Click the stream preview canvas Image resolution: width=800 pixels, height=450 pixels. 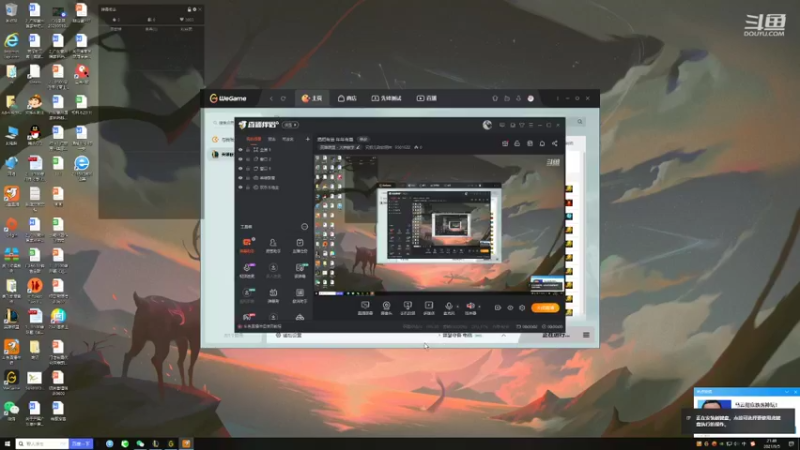tap(439, 223)
